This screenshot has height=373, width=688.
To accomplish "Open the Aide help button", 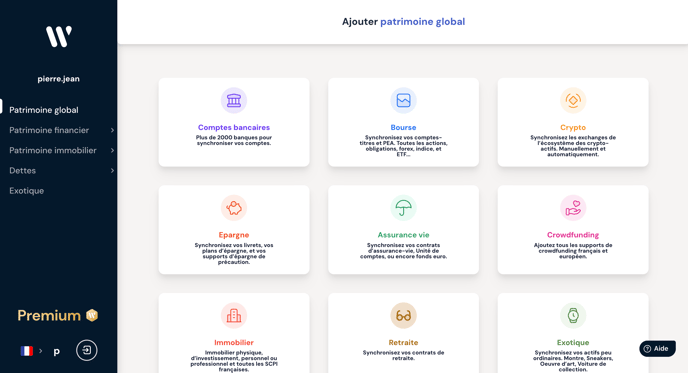I will point(657,349).
